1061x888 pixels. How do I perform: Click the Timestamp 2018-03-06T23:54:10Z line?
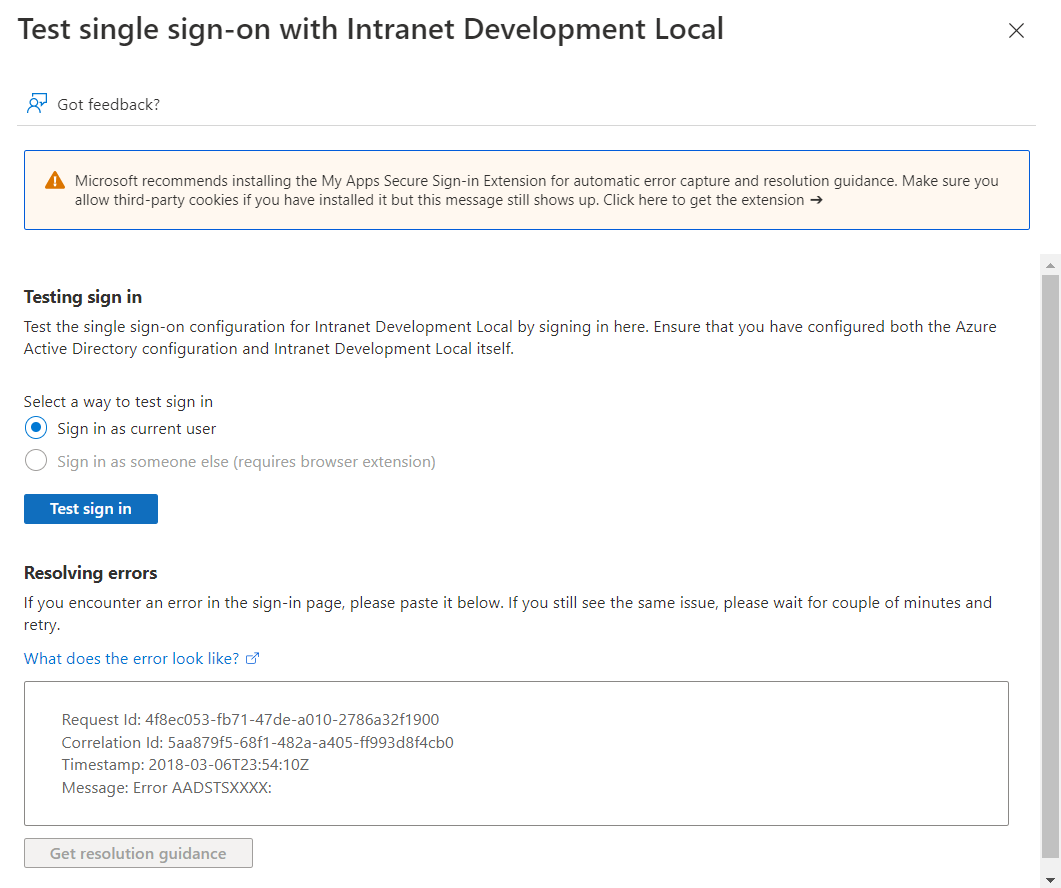(185, 765)
